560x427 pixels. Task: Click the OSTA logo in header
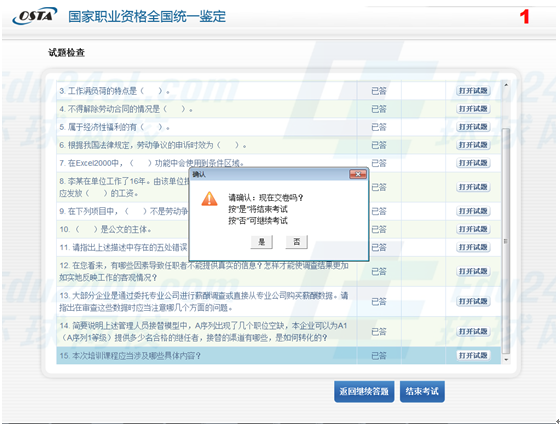click(35, 16)
